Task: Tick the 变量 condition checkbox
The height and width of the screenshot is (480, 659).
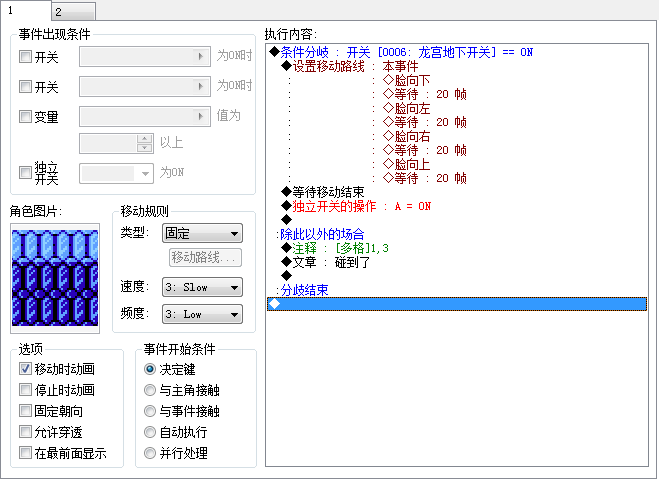Action: pos(25,116)
